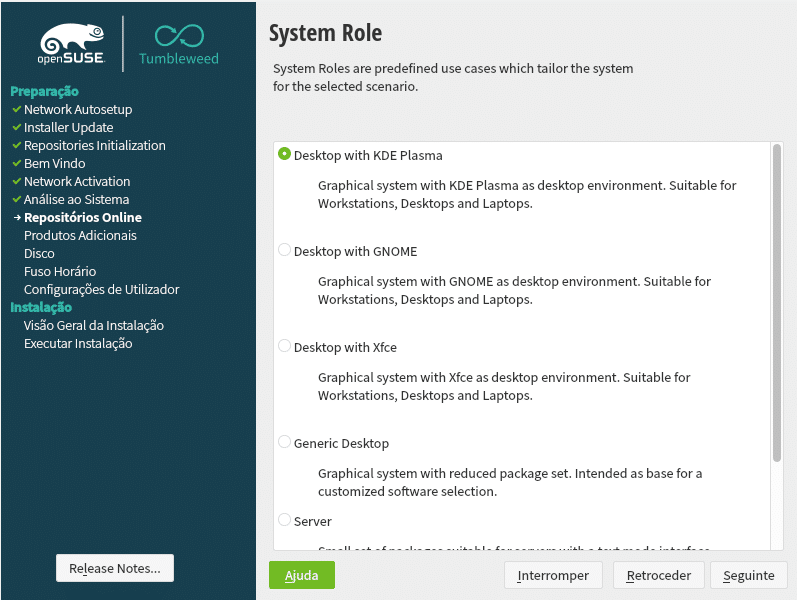This screenshot has width=797, height=600.
Task: Proceed by clicking Seguinte
Action: [x=749, y=575]
